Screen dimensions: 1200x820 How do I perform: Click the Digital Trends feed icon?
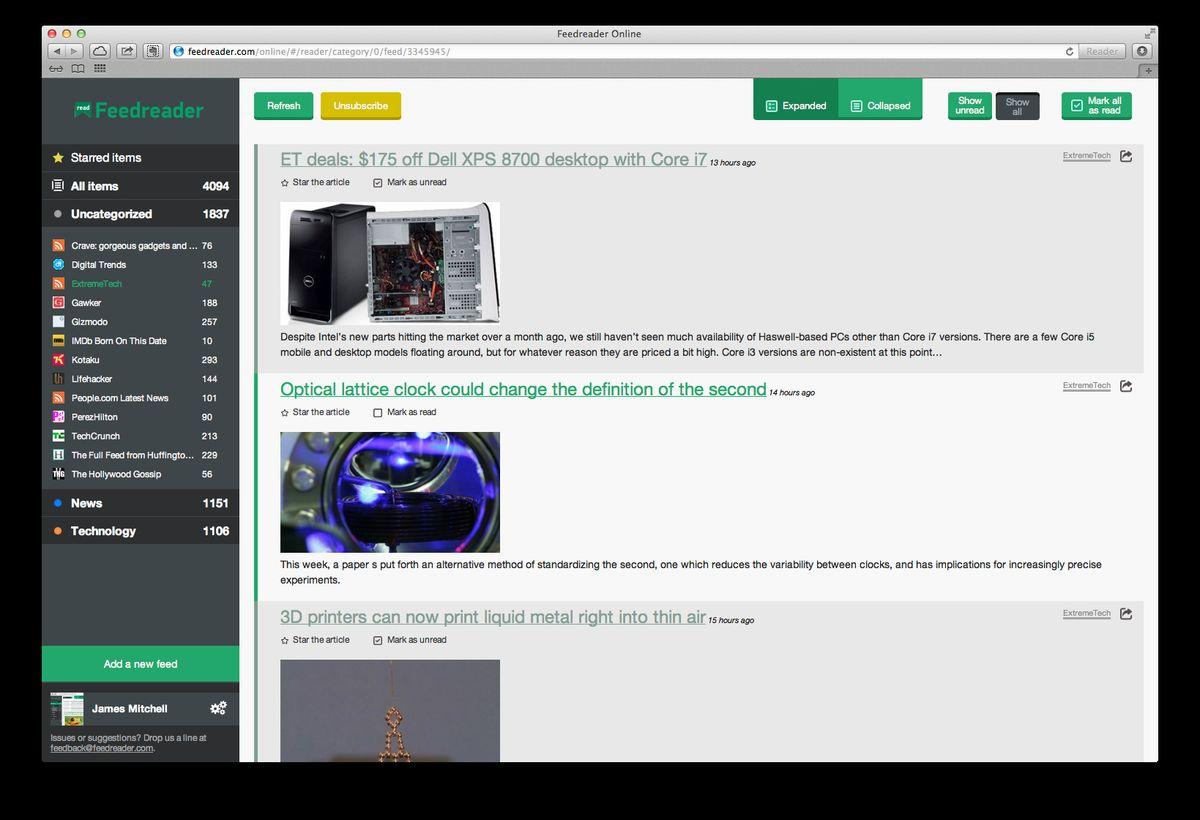59,265
